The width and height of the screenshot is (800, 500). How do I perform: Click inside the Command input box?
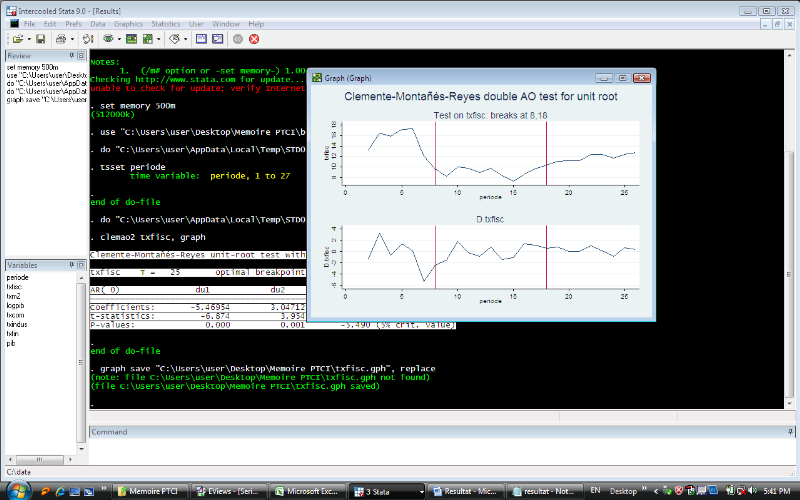(440, 449)
